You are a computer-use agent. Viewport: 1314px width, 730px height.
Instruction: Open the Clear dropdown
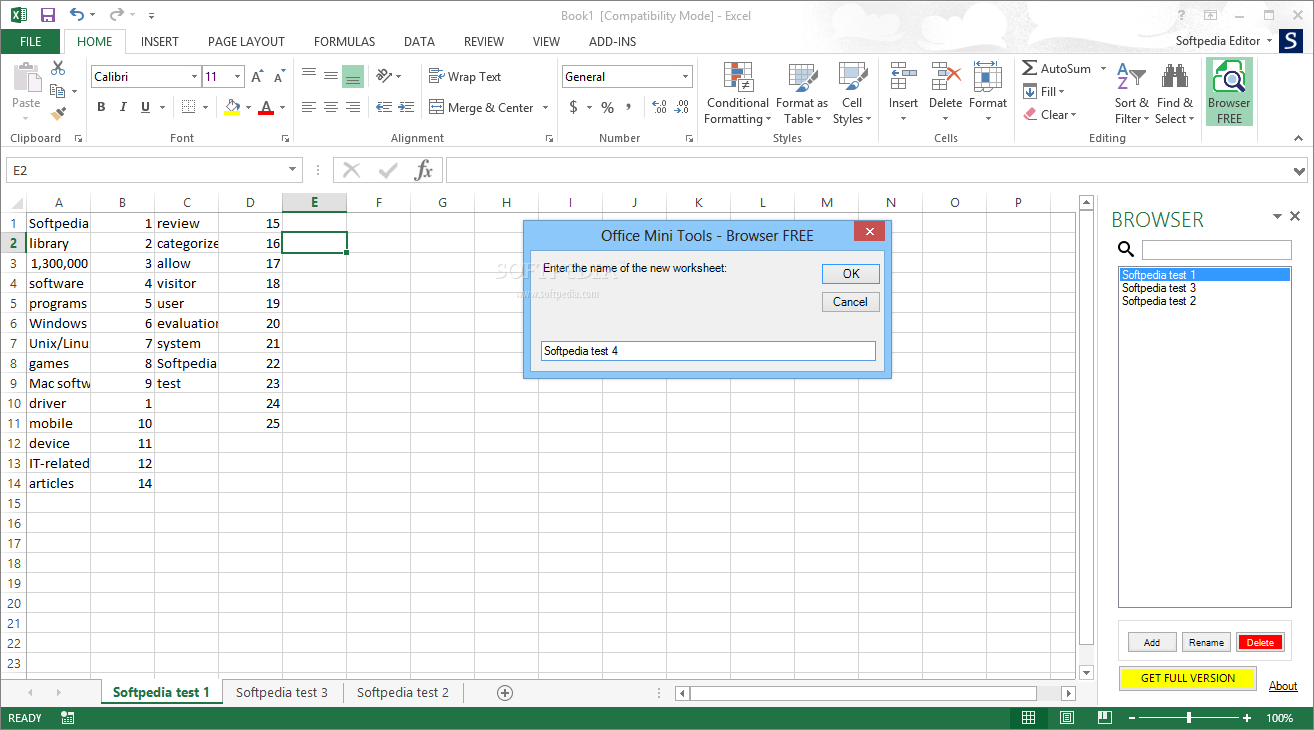coord(1050,115)
